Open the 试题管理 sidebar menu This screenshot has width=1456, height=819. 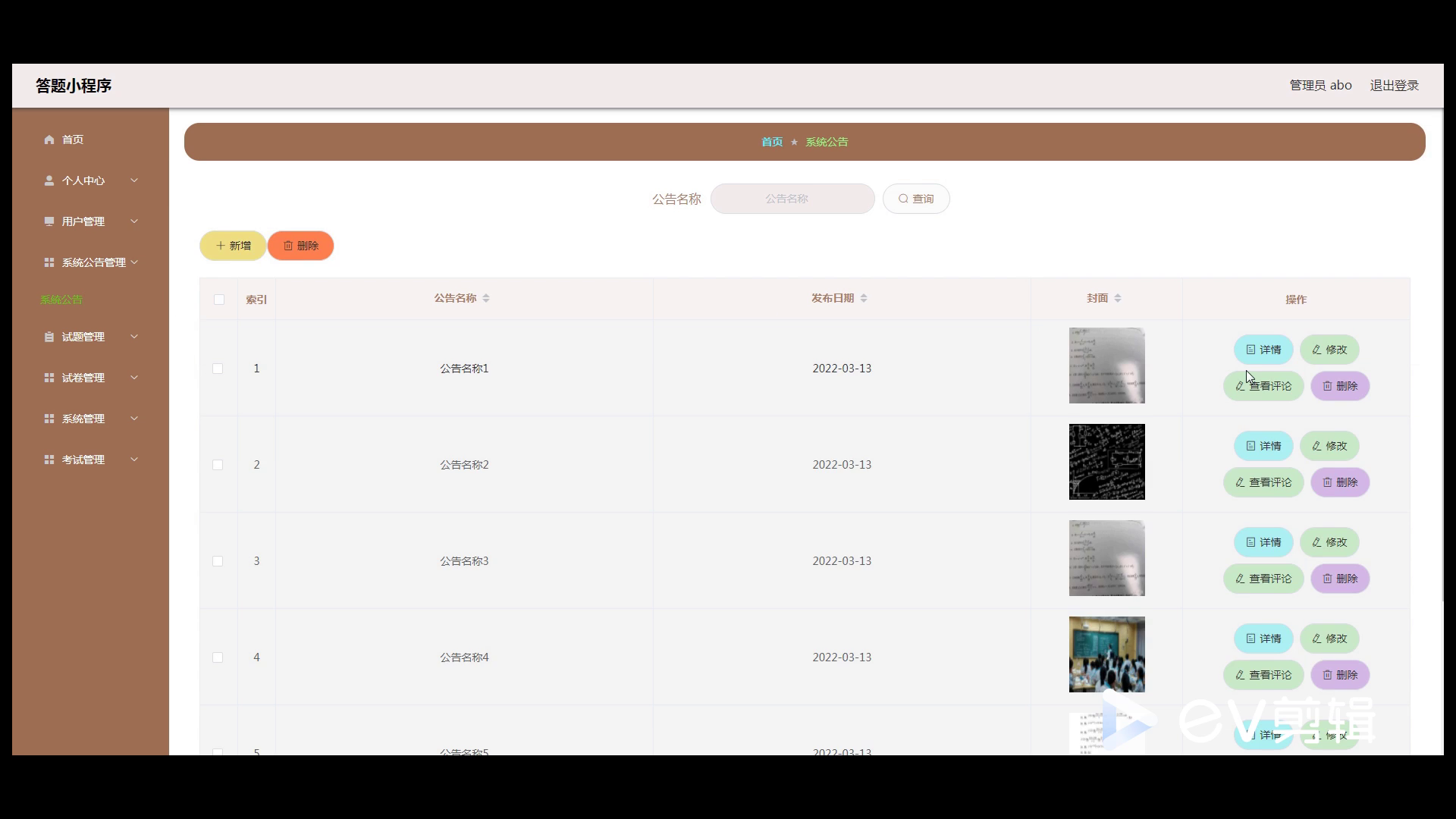coord(90,337)
